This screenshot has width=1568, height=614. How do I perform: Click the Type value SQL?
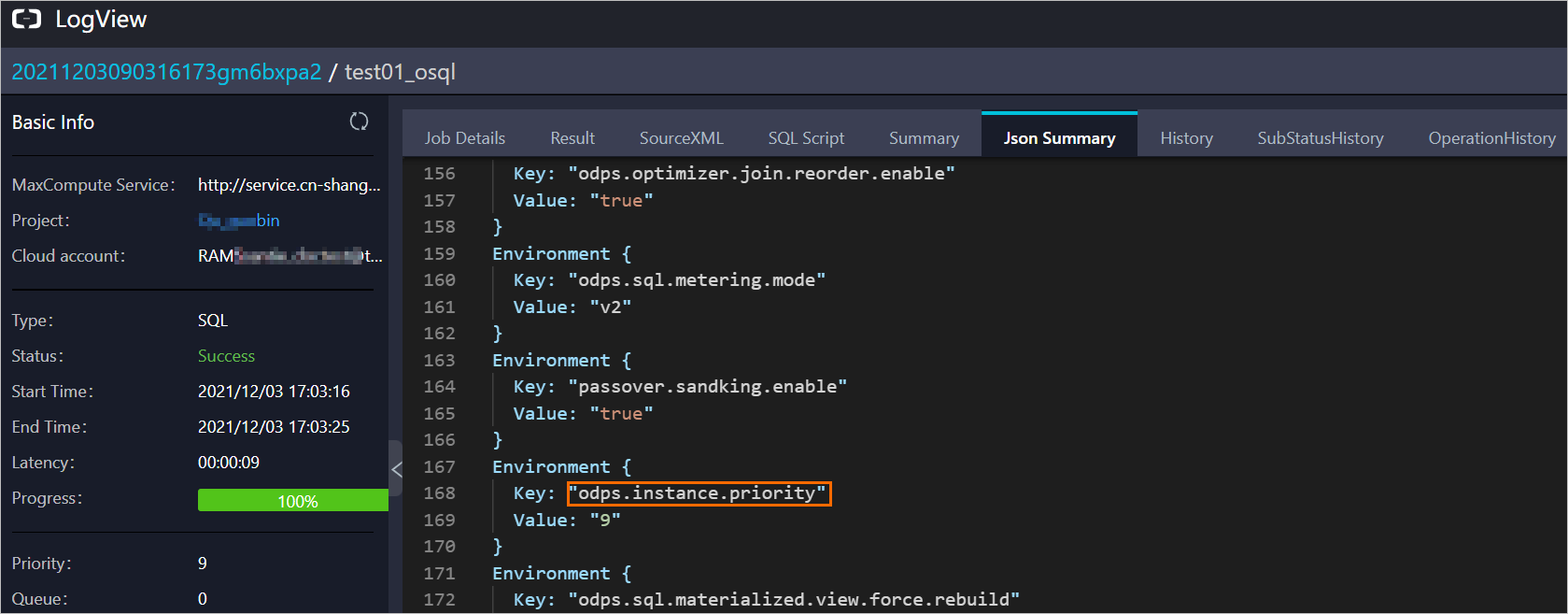click(x=213, y=321)
